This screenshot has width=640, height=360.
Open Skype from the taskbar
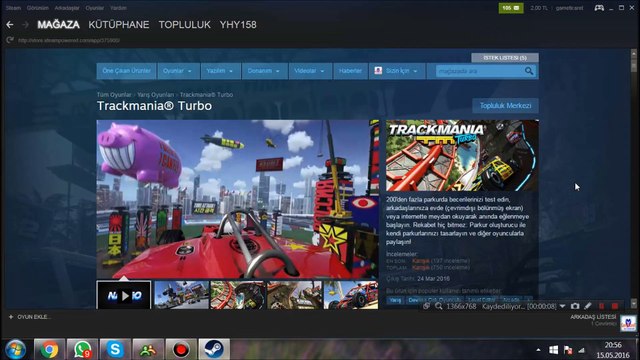(115, 349)
